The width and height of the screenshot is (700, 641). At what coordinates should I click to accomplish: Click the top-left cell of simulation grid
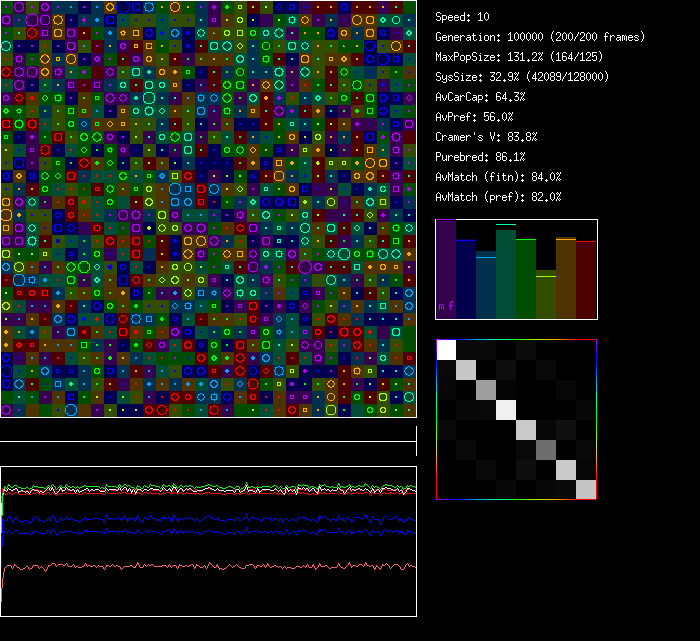pos(7,7)
